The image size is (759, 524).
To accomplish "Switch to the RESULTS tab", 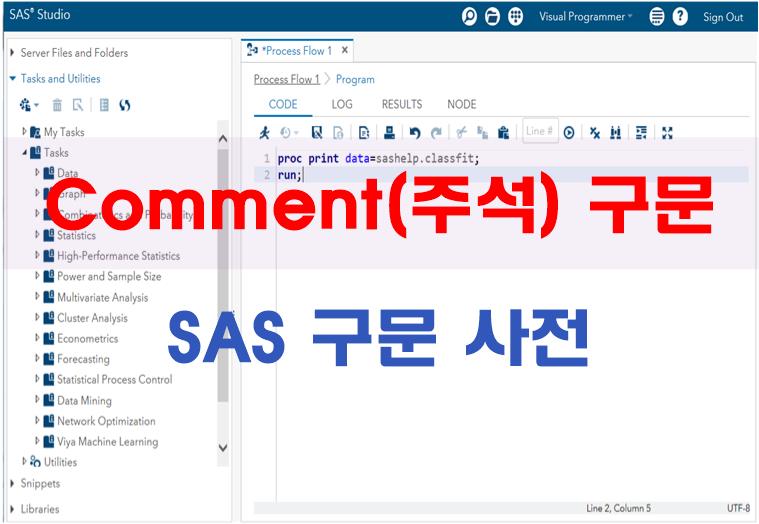I will click(402, 104).
